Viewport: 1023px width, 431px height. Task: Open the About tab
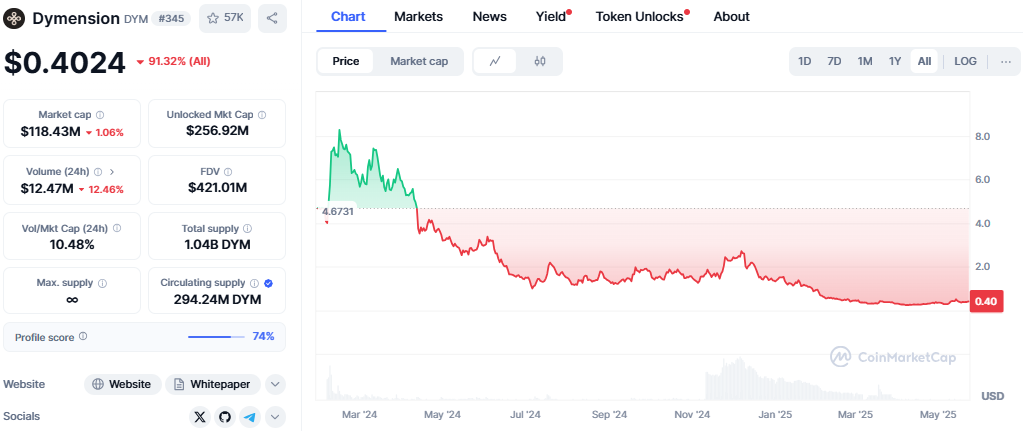click(x=731, y=17)
